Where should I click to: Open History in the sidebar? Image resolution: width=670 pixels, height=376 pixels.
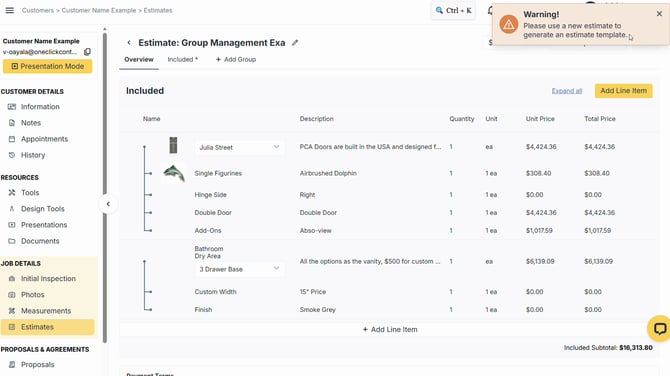pos(33,155)
